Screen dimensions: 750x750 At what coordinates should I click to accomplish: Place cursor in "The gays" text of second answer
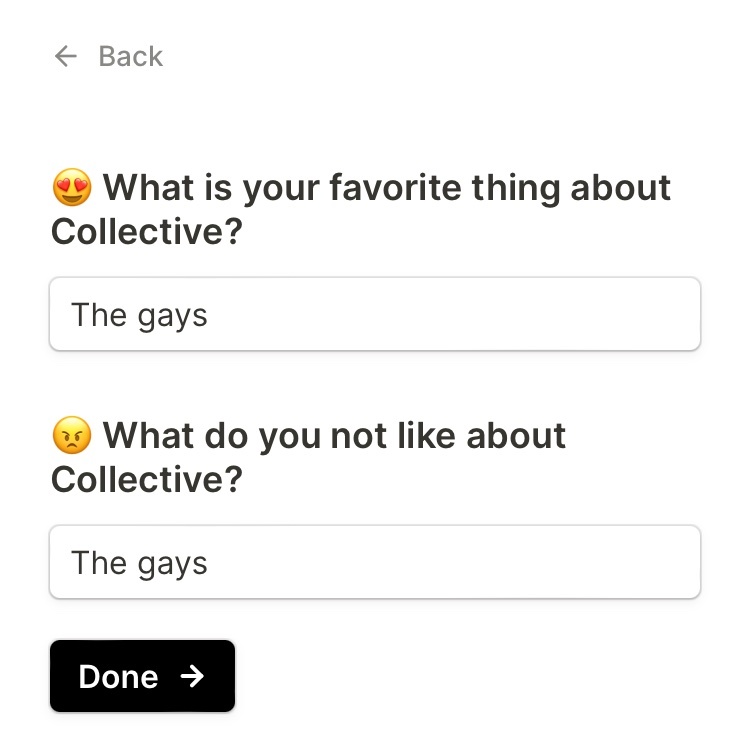139,563
